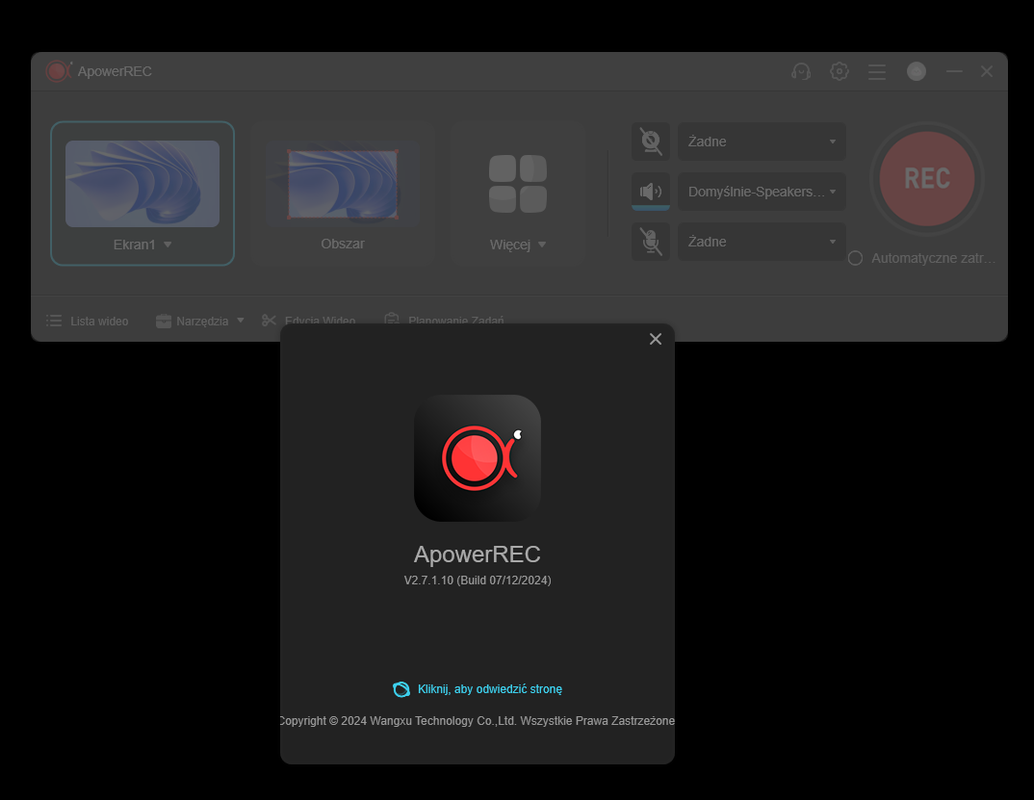Screen dimensions: 1034x800
Task: Click the clipboard icon for Planowanie Zadań
Action: 392,318
